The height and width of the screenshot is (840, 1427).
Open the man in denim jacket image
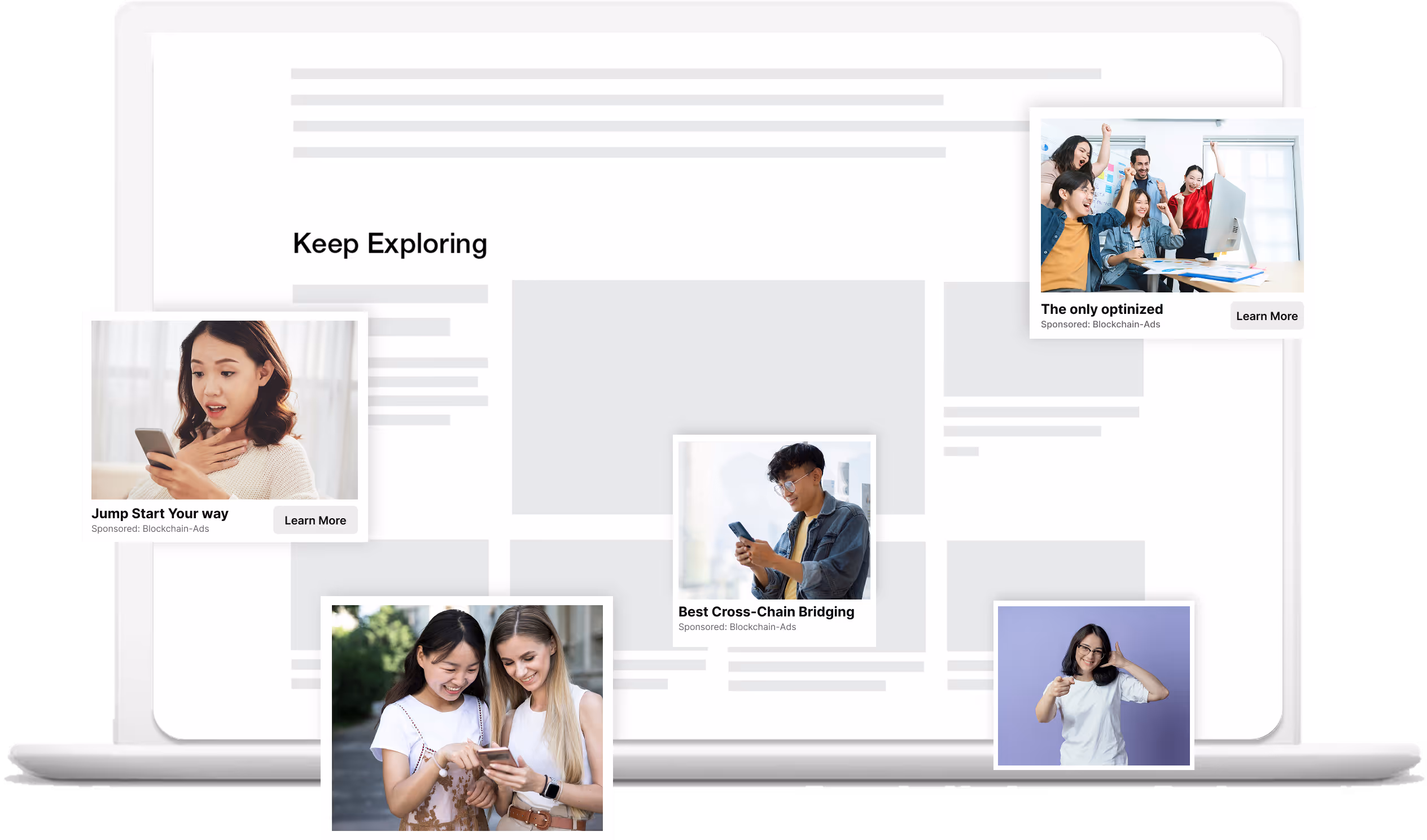(773, 520)
